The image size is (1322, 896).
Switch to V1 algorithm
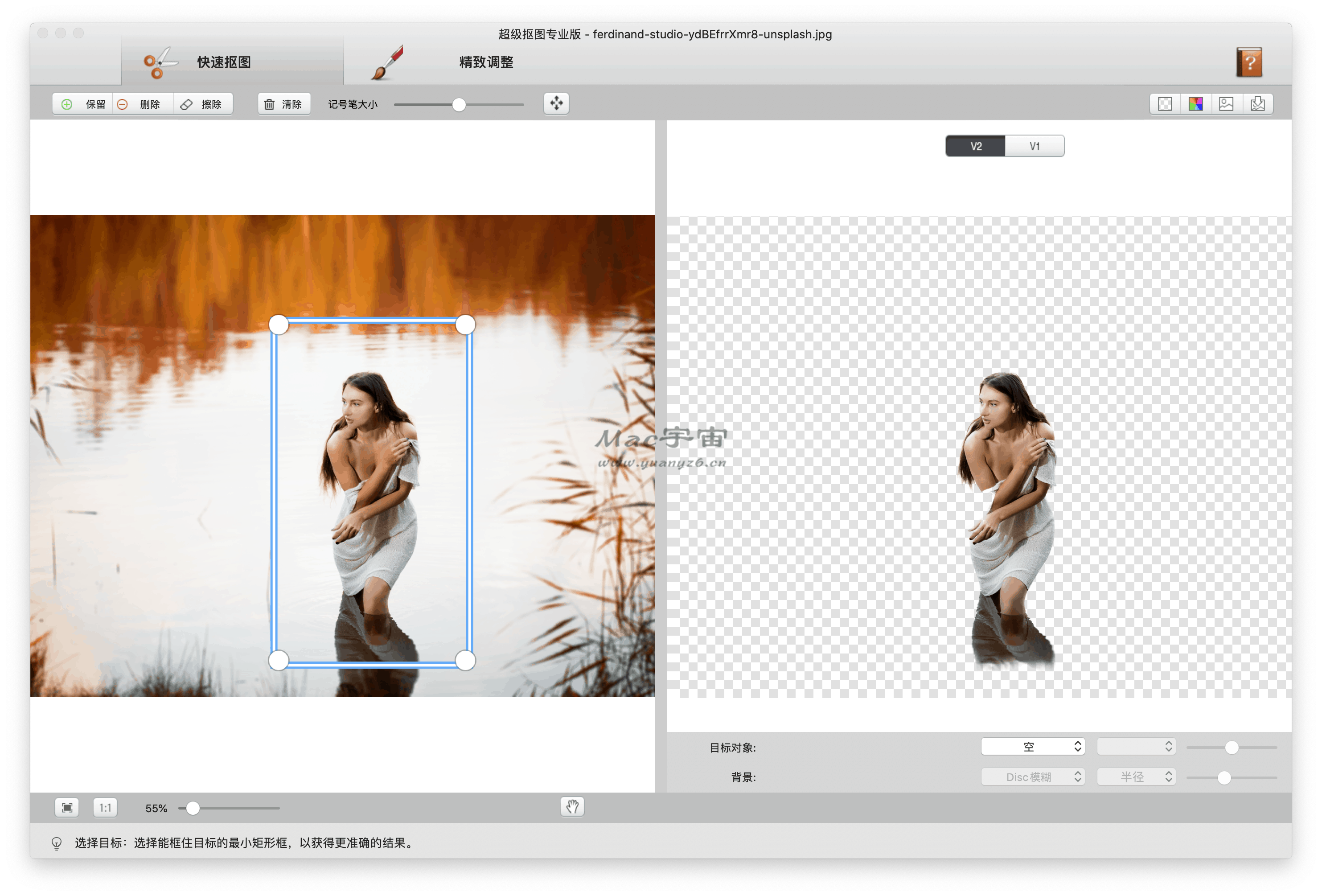pyautogui.click(x=1034, y=146)
